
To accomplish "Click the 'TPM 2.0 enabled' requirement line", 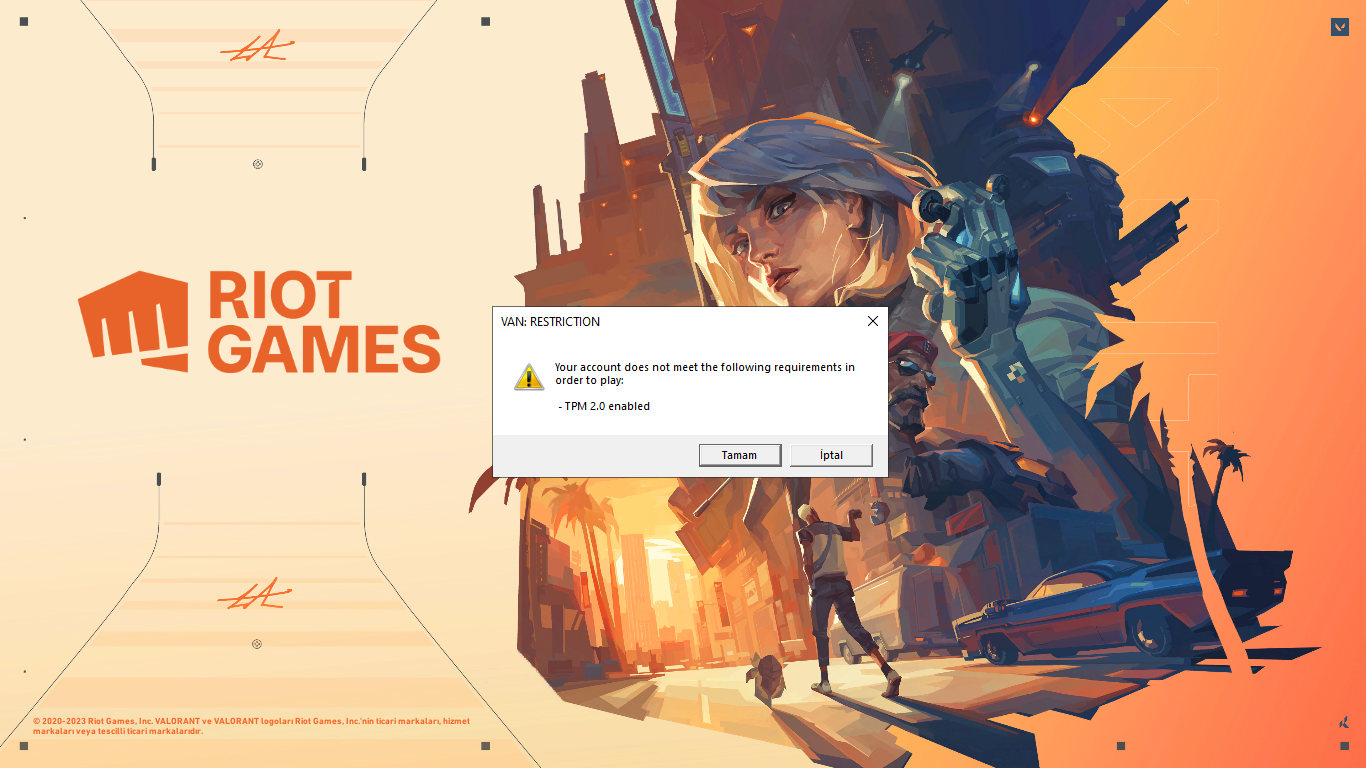I will coord(604,406).
